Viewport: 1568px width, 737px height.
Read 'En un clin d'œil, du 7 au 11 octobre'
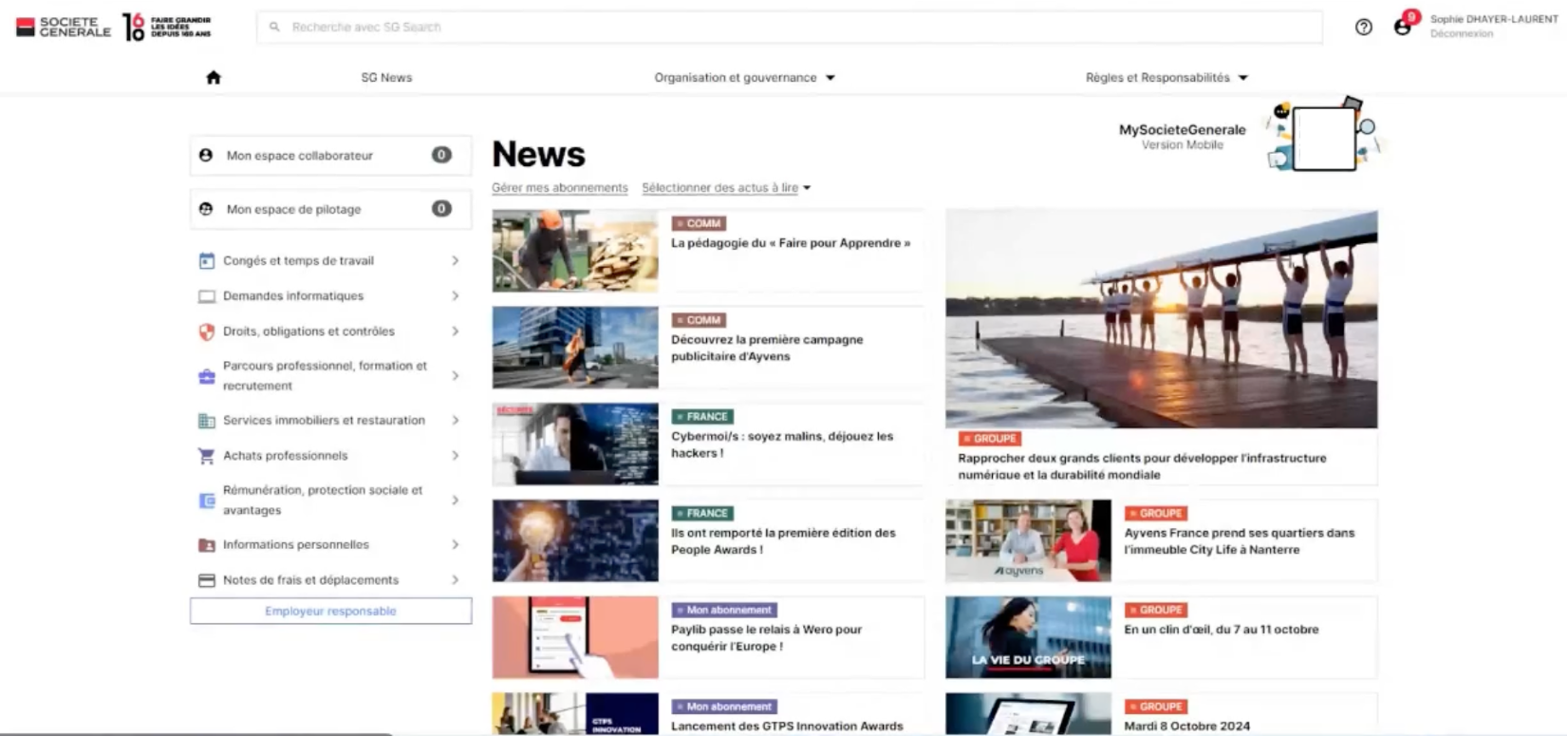point(1222,630)
